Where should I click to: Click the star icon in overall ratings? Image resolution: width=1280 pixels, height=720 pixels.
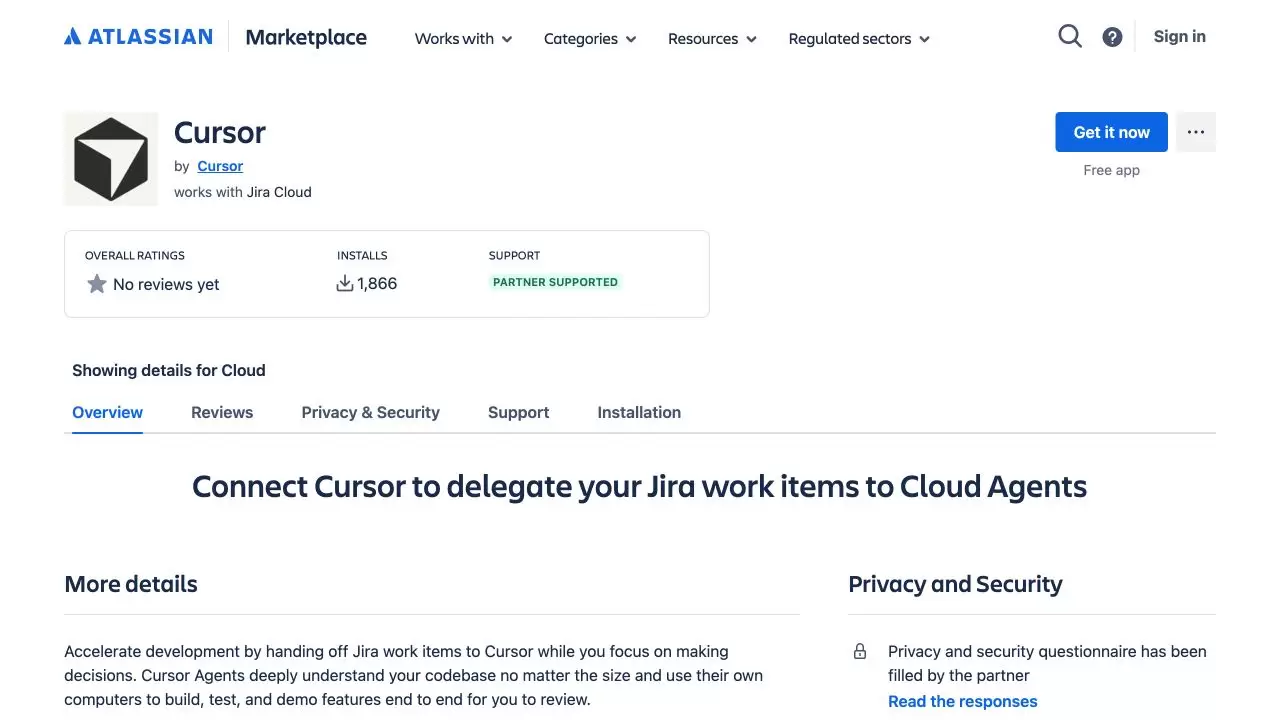pyautogui.click(x=97, y=284)
